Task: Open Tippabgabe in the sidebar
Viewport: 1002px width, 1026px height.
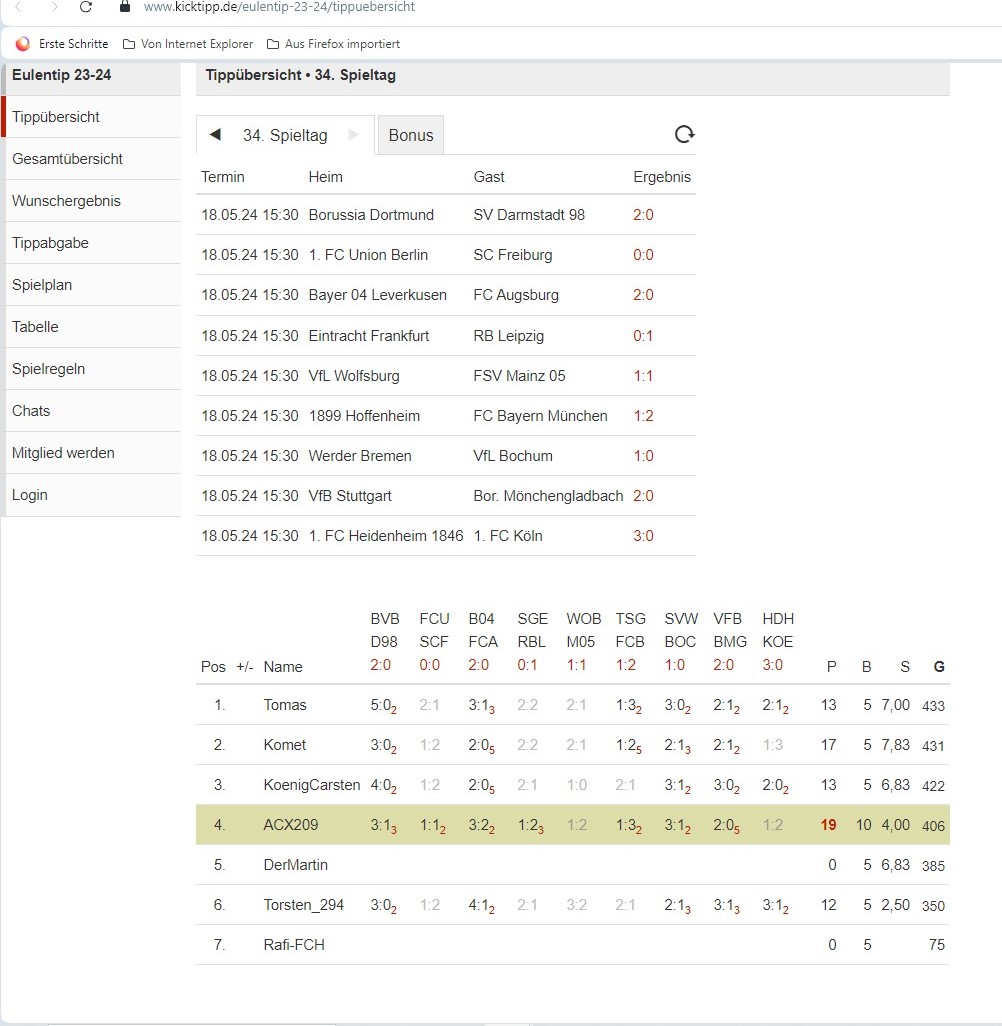Action: pos(93,243)
